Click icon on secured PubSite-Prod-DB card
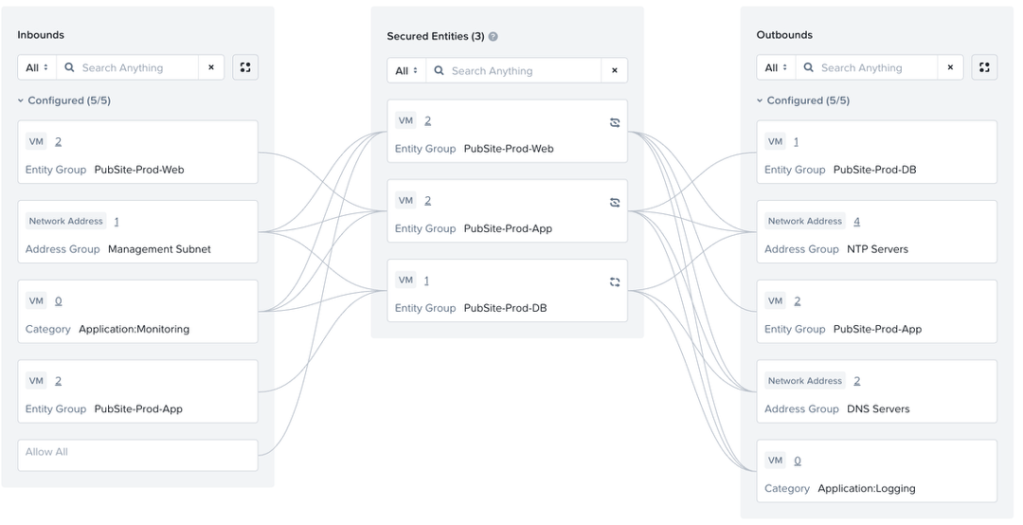This screenshot has width=1023, height=525. tap(615, 281)
